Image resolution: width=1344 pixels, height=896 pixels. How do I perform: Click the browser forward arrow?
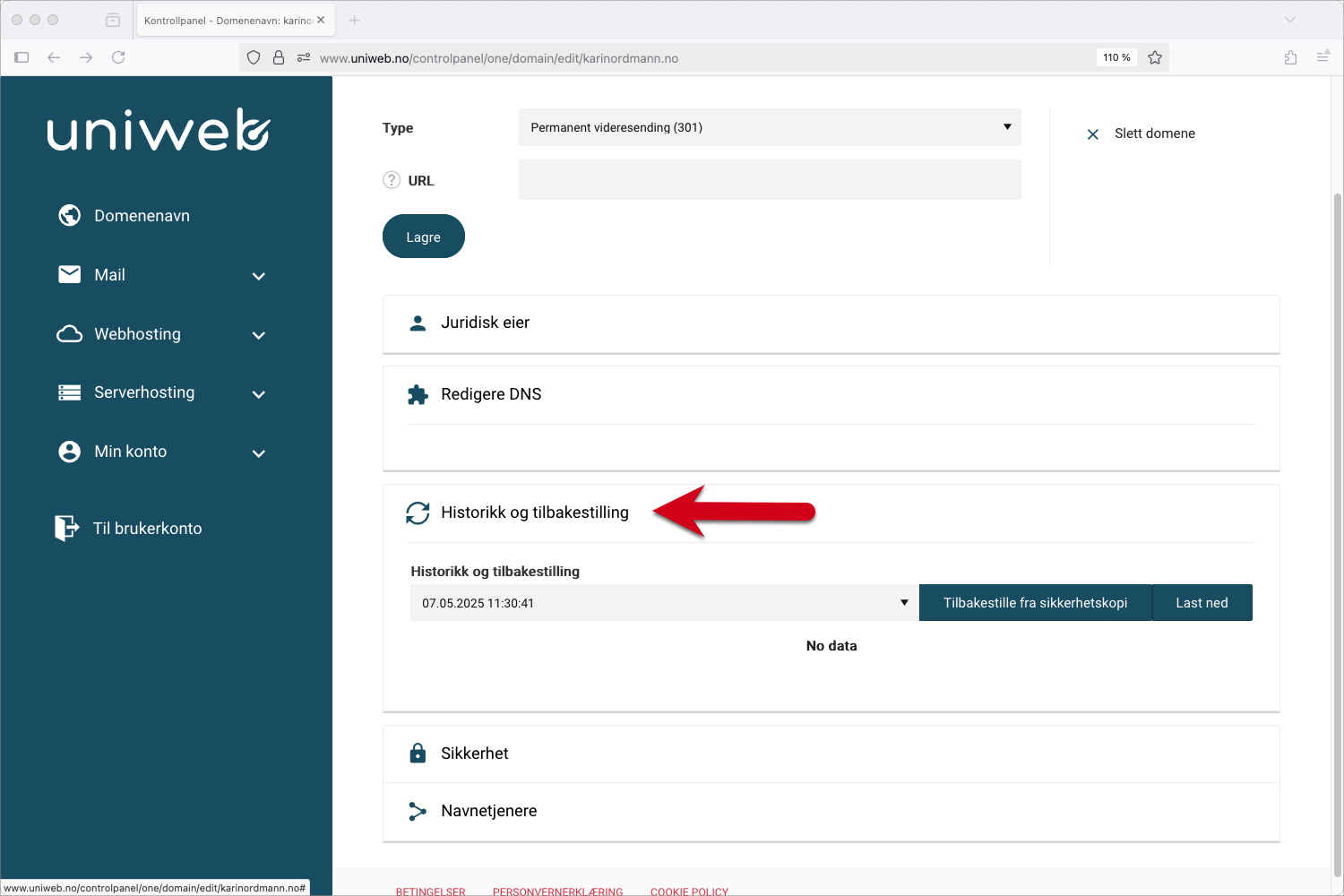coord(86,57)
